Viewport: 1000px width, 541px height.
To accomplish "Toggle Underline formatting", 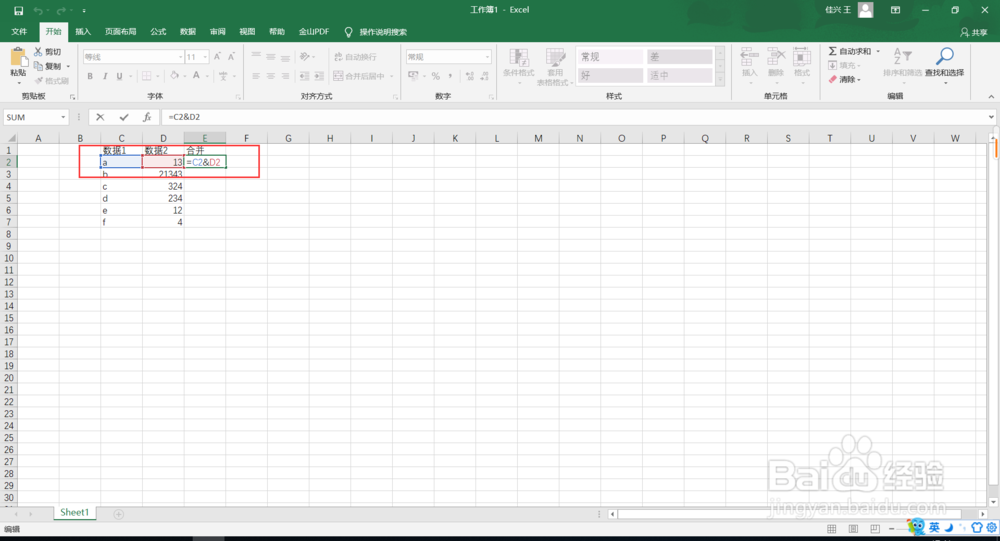I will coord(119,76).
